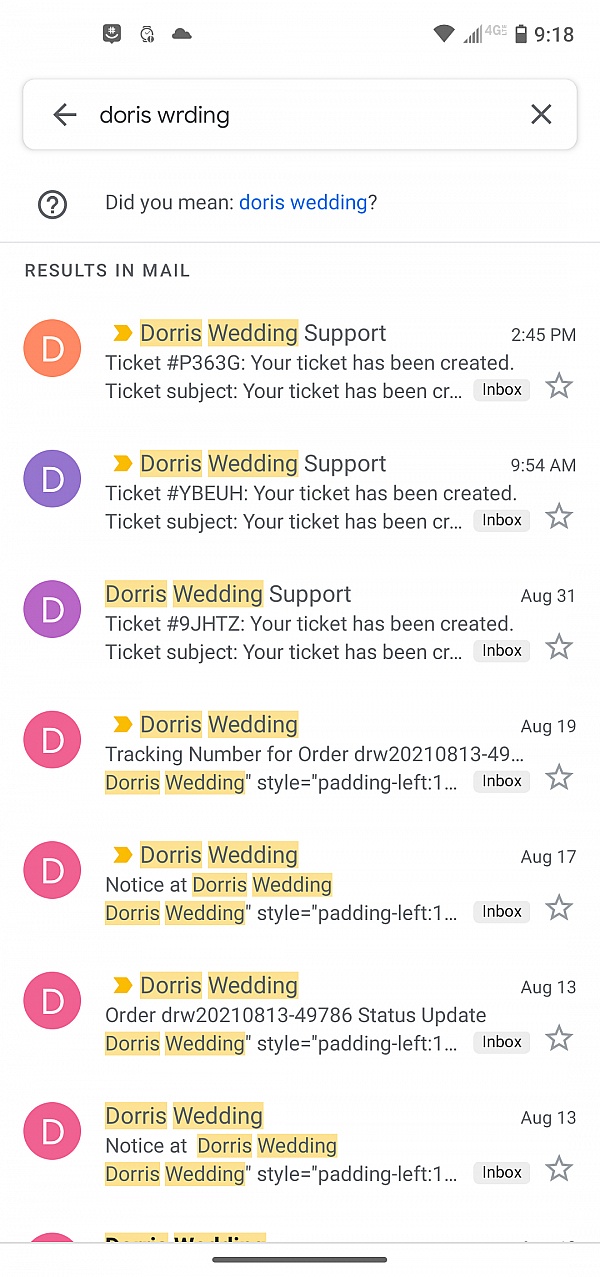Tap the importance marker on Ticket #P363G email

click(122, 333)
